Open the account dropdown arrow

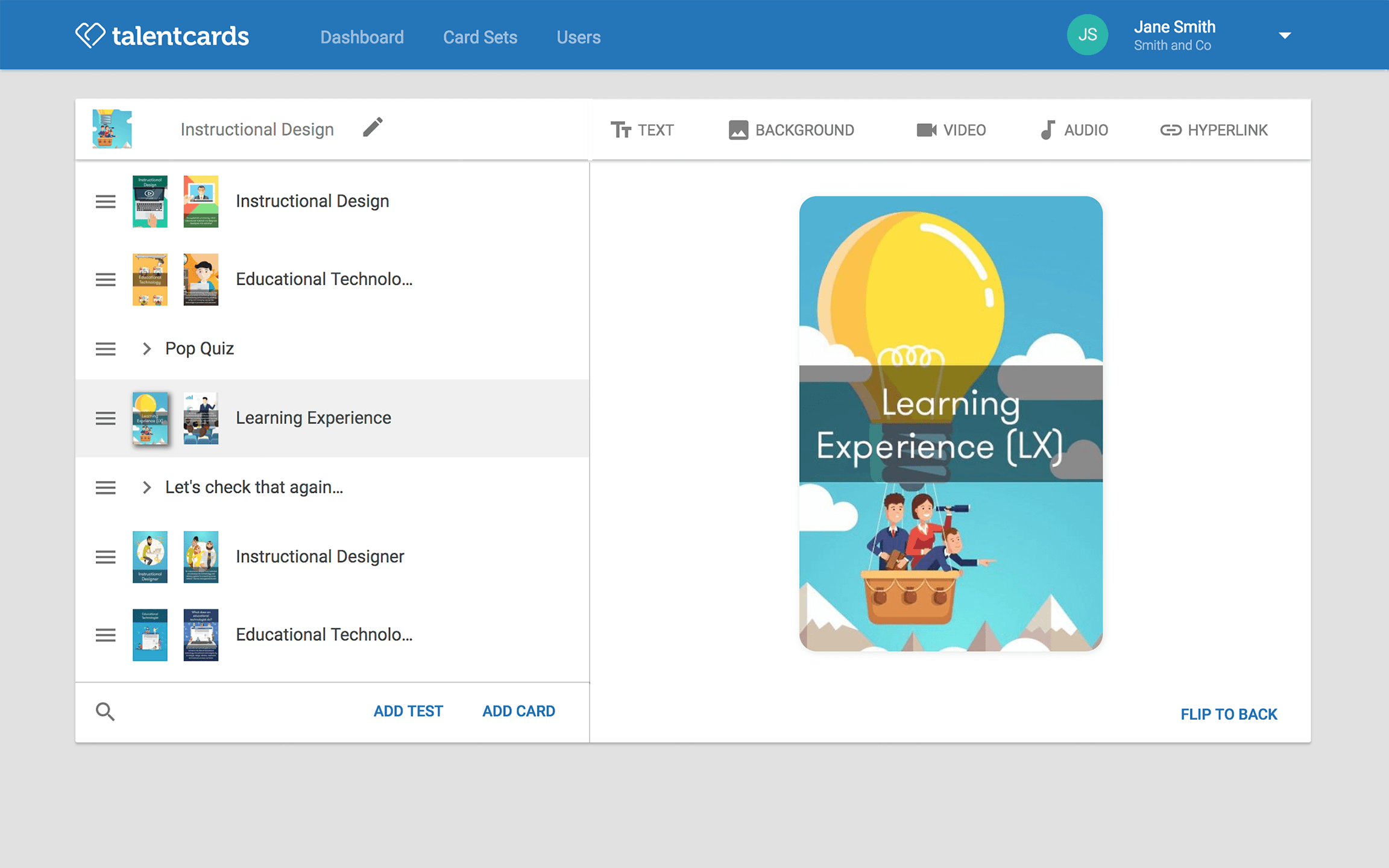click(1285, 36)
